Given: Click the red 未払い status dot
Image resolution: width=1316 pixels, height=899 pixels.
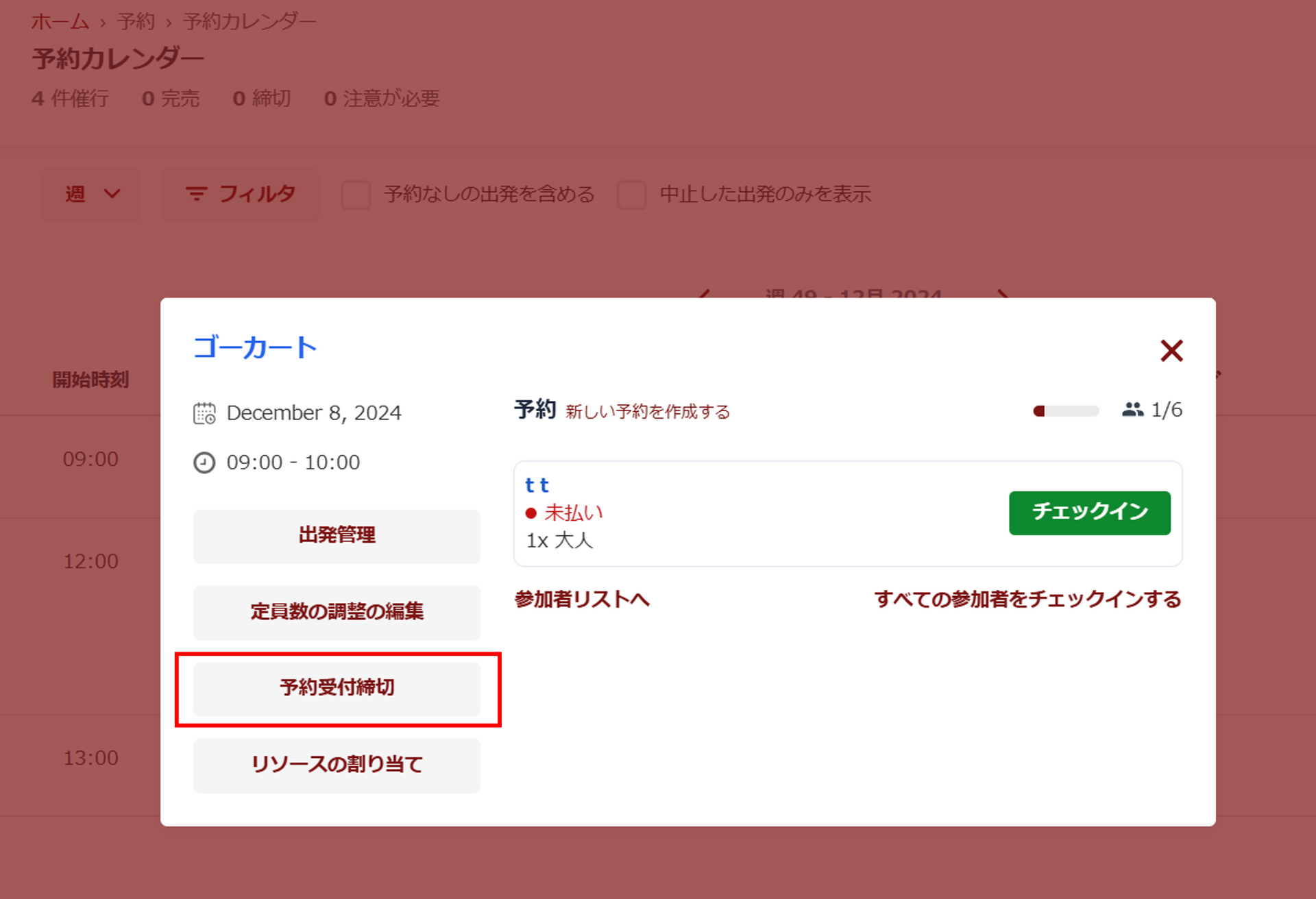Looking at the screenshot, I should [x=531, y=513].
